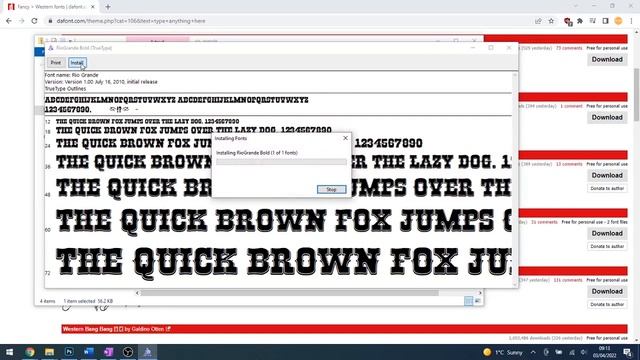Open the volume control in system tray
640x360 pixels.
(x=584, y=352)
